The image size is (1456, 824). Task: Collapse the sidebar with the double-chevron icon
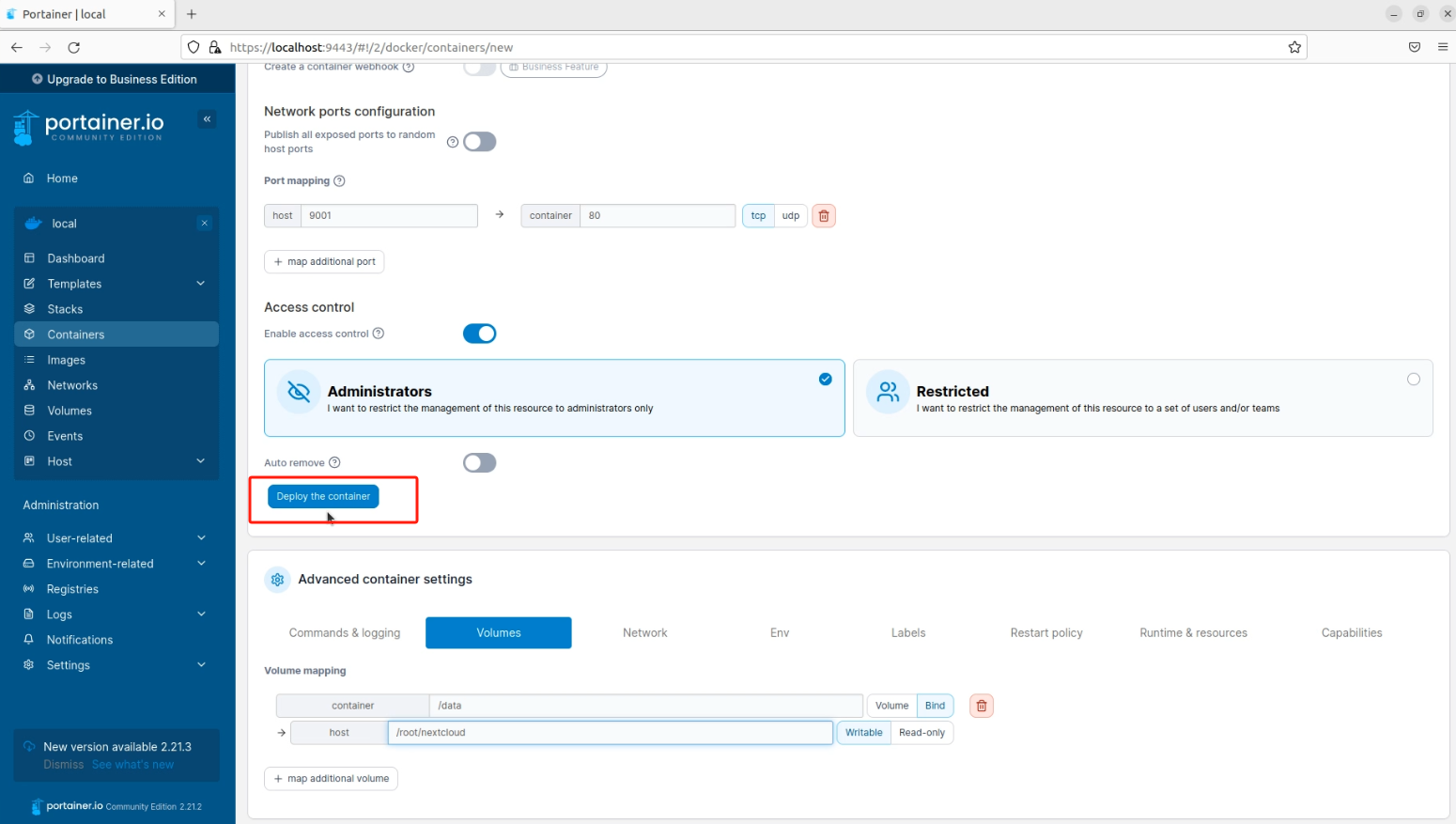coord(208,118)
